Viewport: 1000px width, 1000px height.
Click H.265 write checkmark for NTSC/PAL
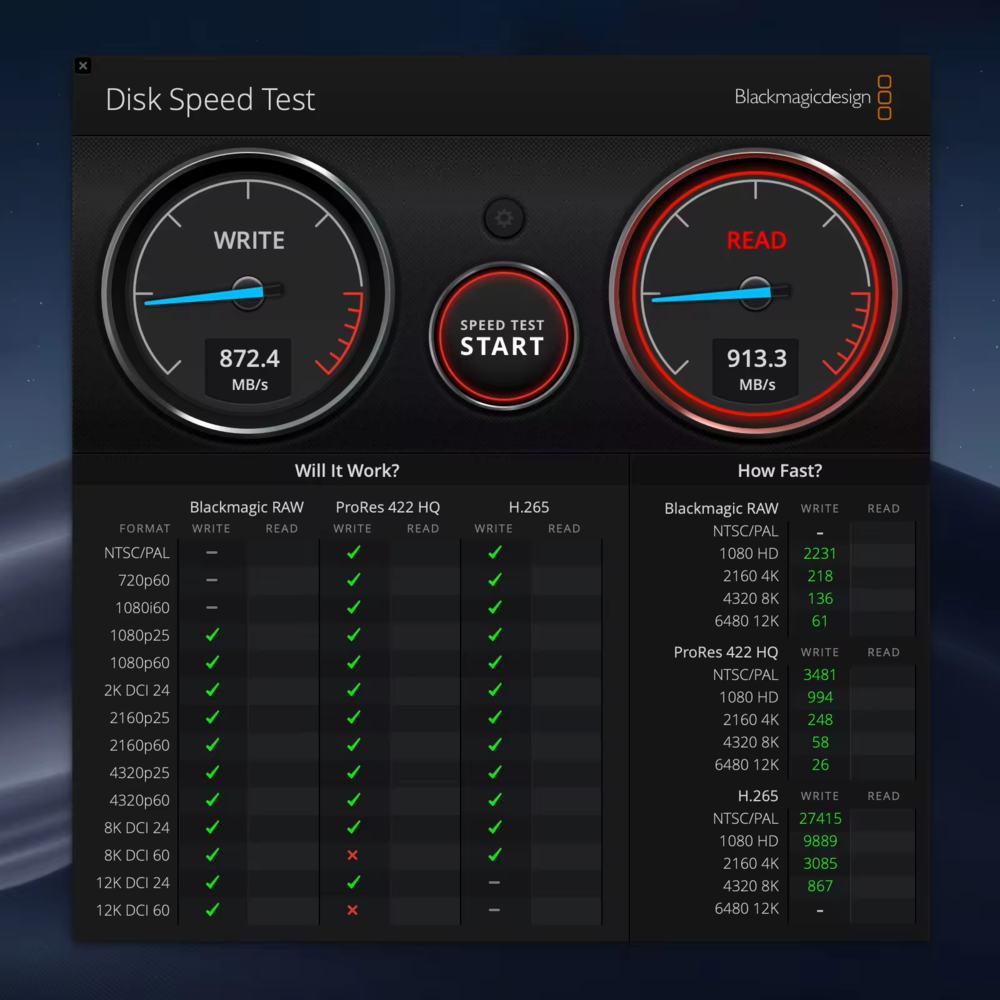(x=495, y=552)
